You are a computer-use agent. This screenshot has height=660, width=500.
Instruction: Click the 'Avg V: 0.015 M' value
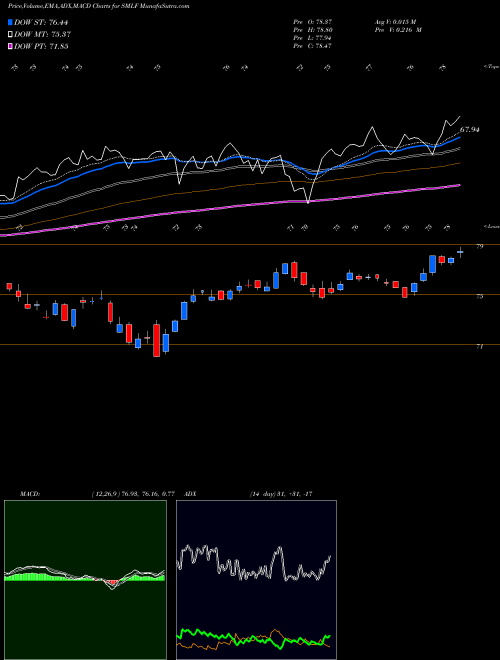(395, 22)
